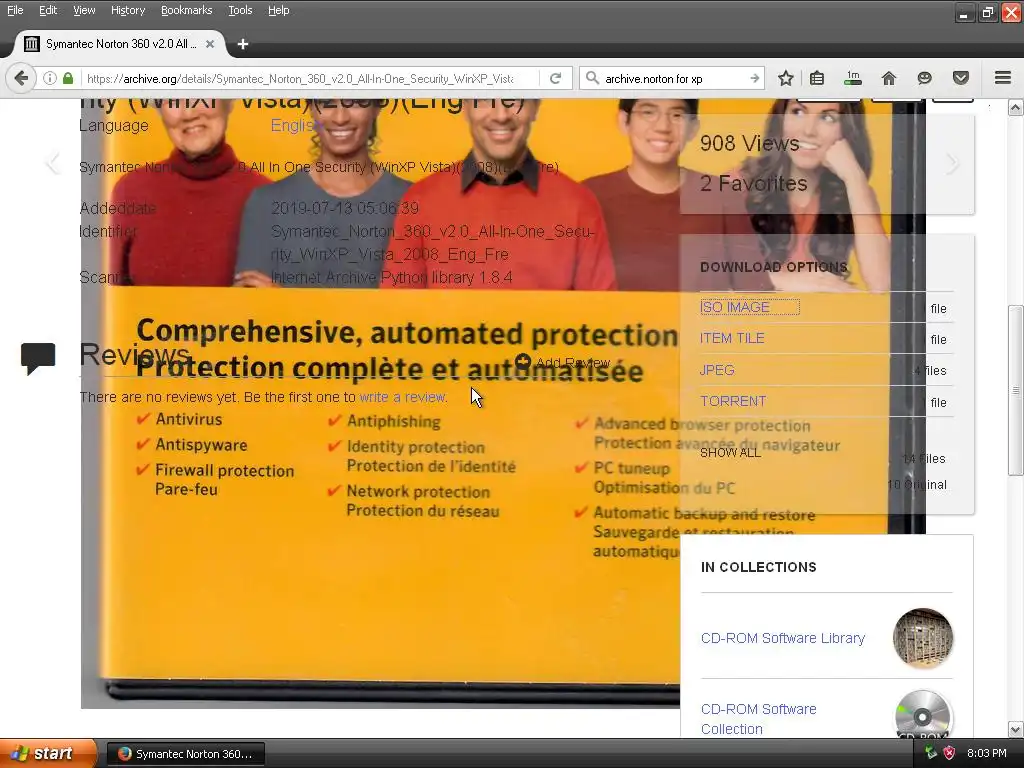Click the green padlock security icon
The width and height of the screenshot is (1024, 768).
(x=68, y=78)
